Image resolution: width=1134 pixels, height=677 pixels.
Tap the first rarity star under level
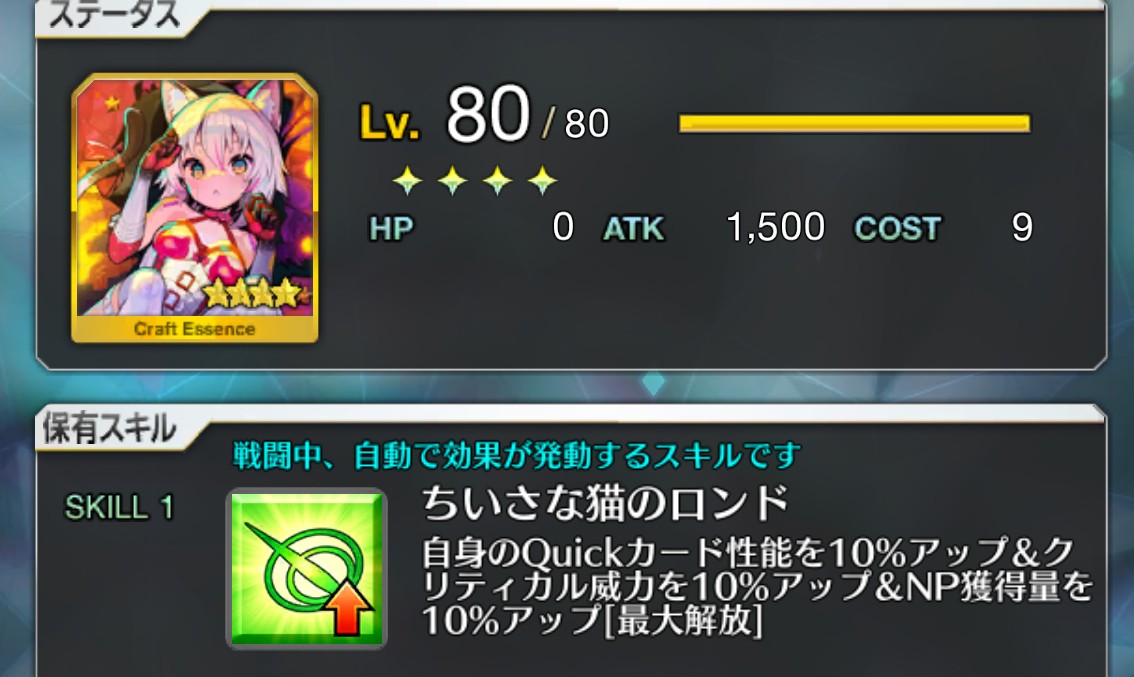pyautogui.click(x=407, y=180)
